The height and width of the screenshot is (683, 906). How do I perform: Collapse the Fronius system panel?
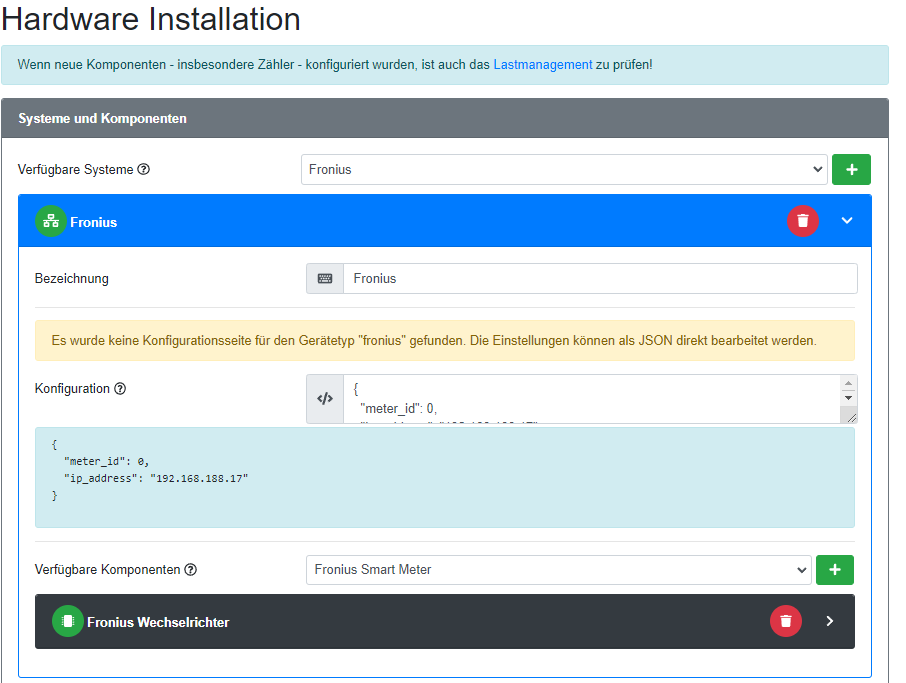point(847,221)
